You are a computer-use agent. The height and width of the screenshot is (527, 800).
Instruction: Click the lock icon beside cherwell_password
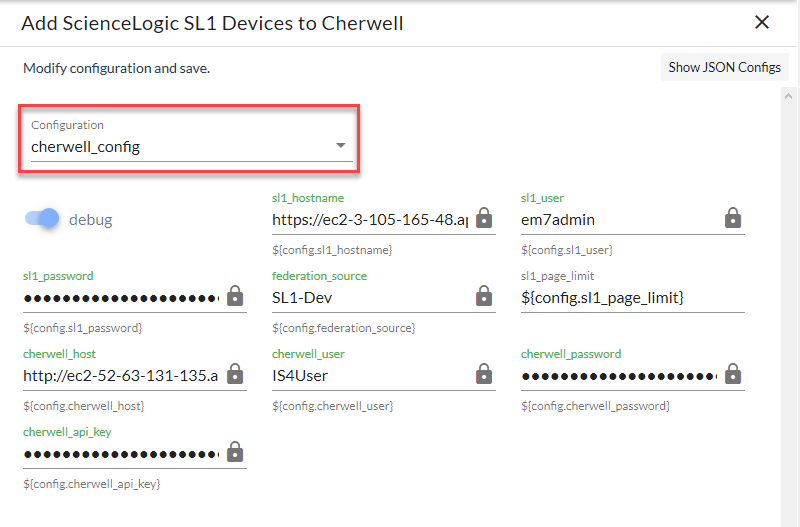[733, 374]
